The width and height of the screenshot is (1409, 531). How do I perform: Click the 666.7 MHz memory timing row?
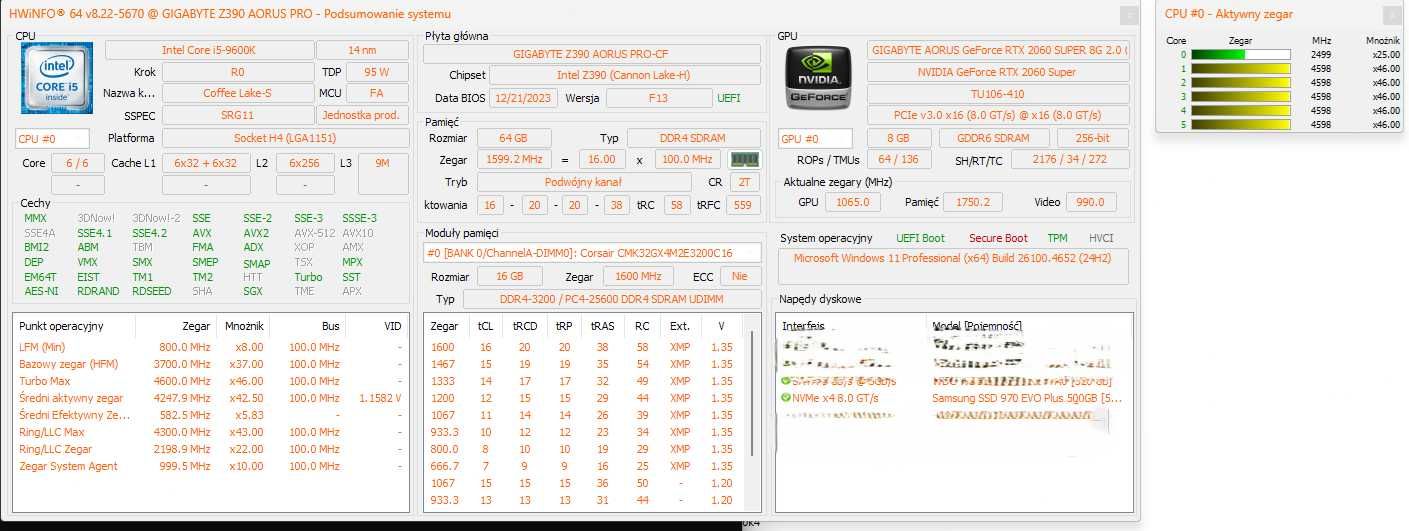[x=585, y=466]
